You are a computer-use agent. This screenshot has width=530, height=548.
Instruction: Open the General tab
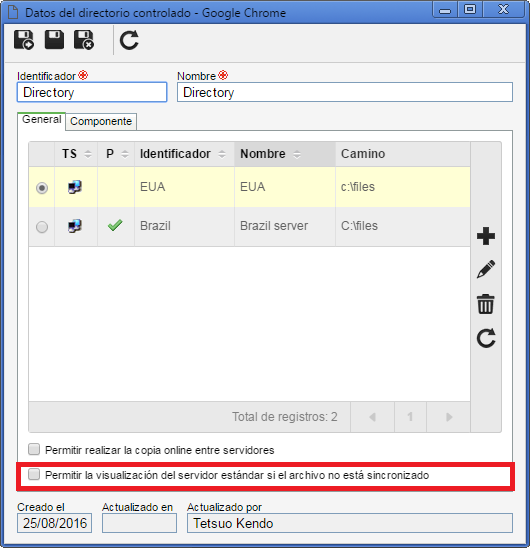click(42, 120)
